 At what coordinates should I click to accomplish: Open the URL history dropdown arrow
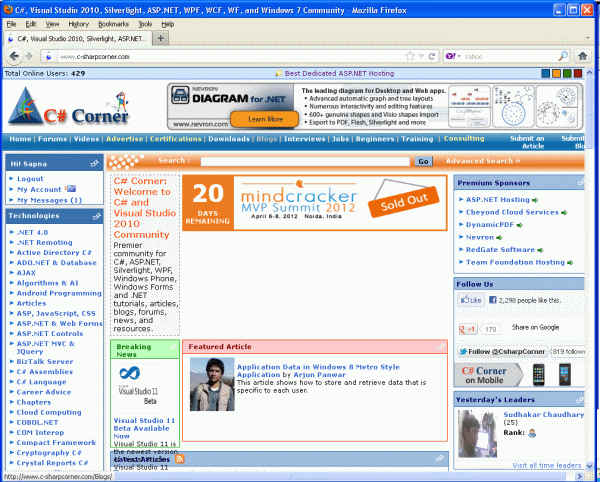point(421,56)
